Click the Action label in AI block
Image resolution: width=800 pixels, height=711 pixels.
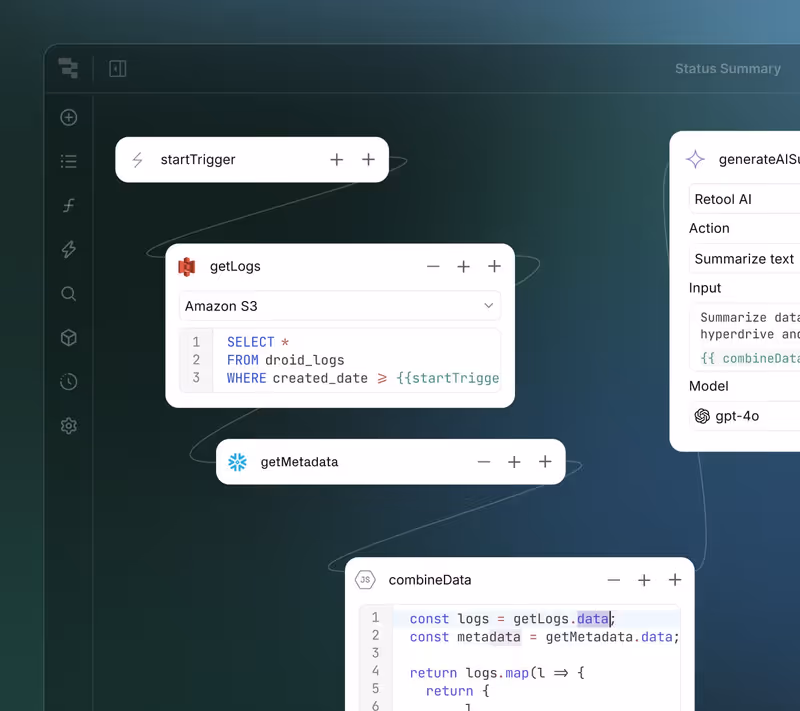click(x=709, y=228)
